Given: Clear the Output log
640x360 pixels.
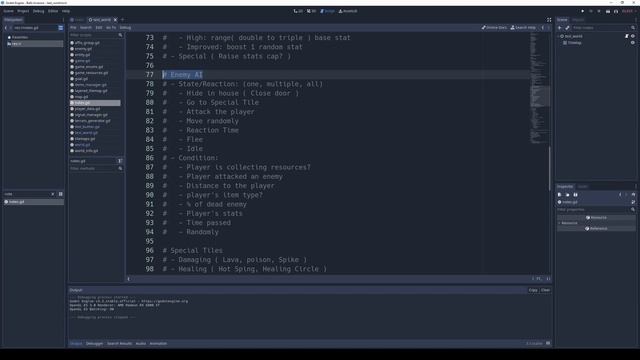Looking at the screenshot, I should [x=545, y=290].
